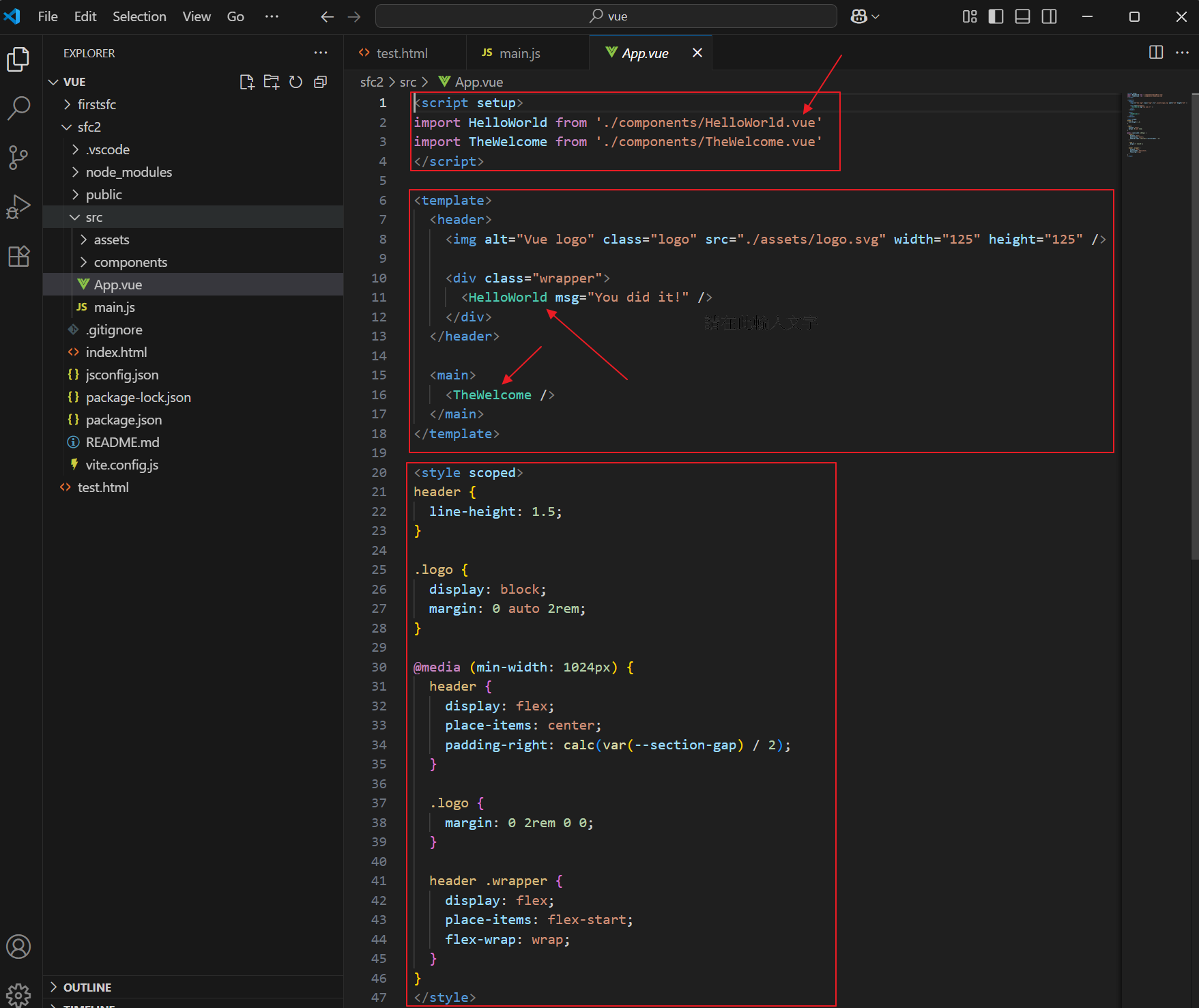Expand the OUTLINE section
The width and height of the screenshot is (1199, 1008).
(87, 987)
